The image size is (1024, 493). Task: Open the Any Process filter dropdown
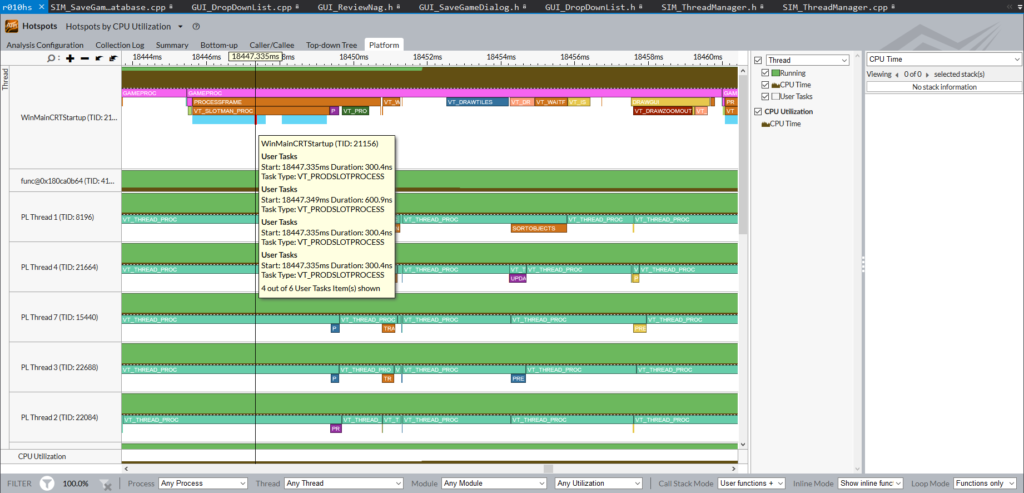point(203,483)
